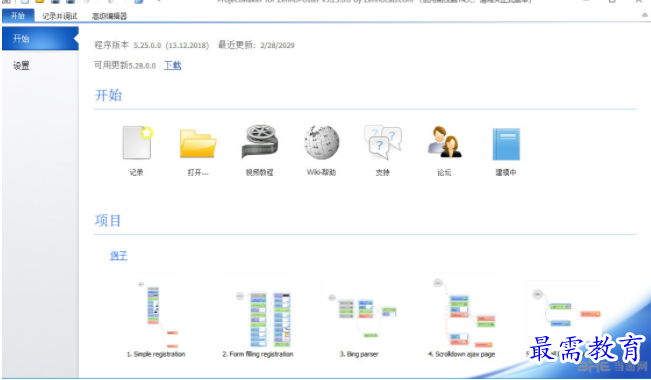The height and width of the screenshot is (380, 651).
Task: Open the 记录 new record icon
Action: coord(137,142)
